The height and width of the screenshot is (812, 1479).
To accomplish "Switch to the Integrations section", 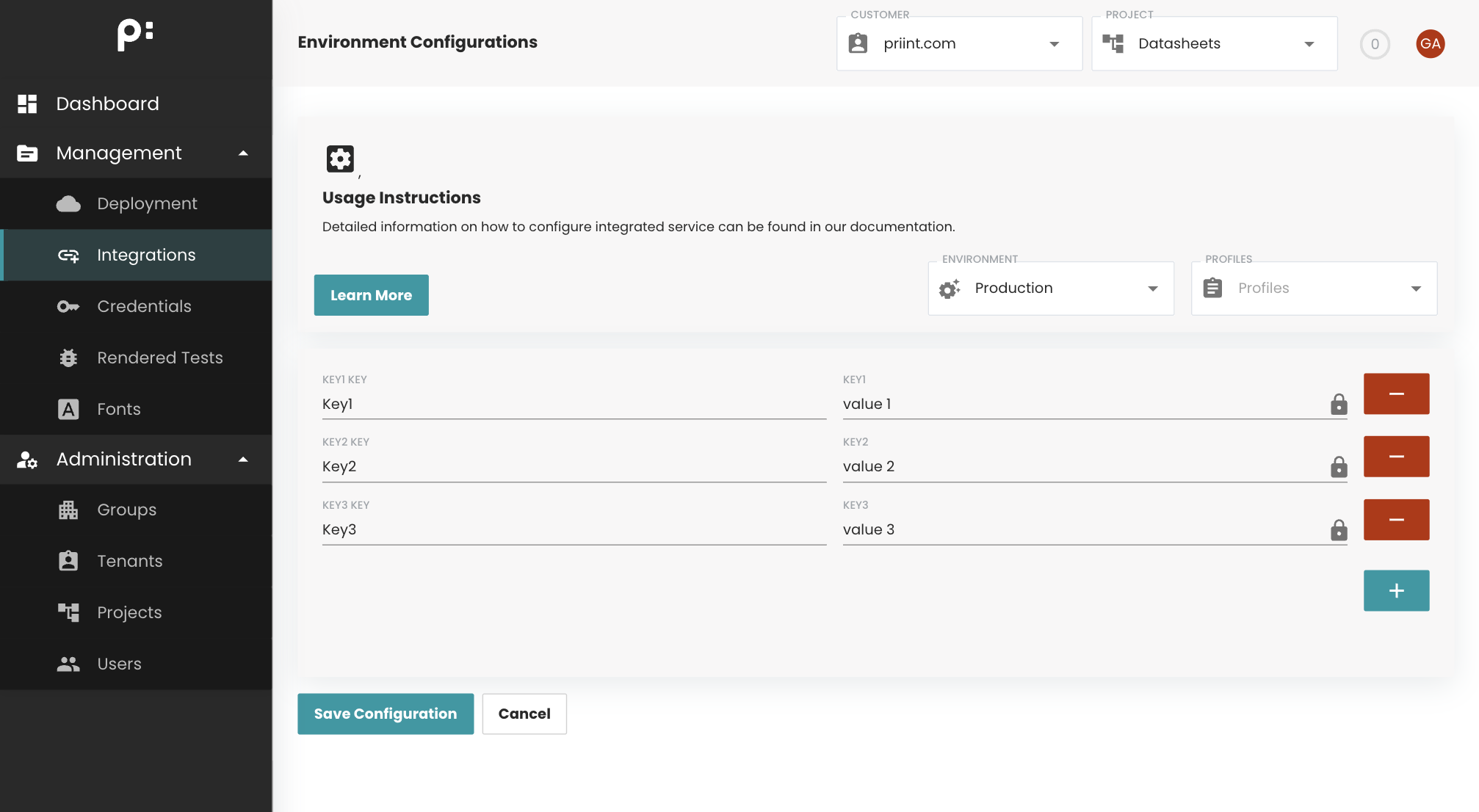I will 146,255.
